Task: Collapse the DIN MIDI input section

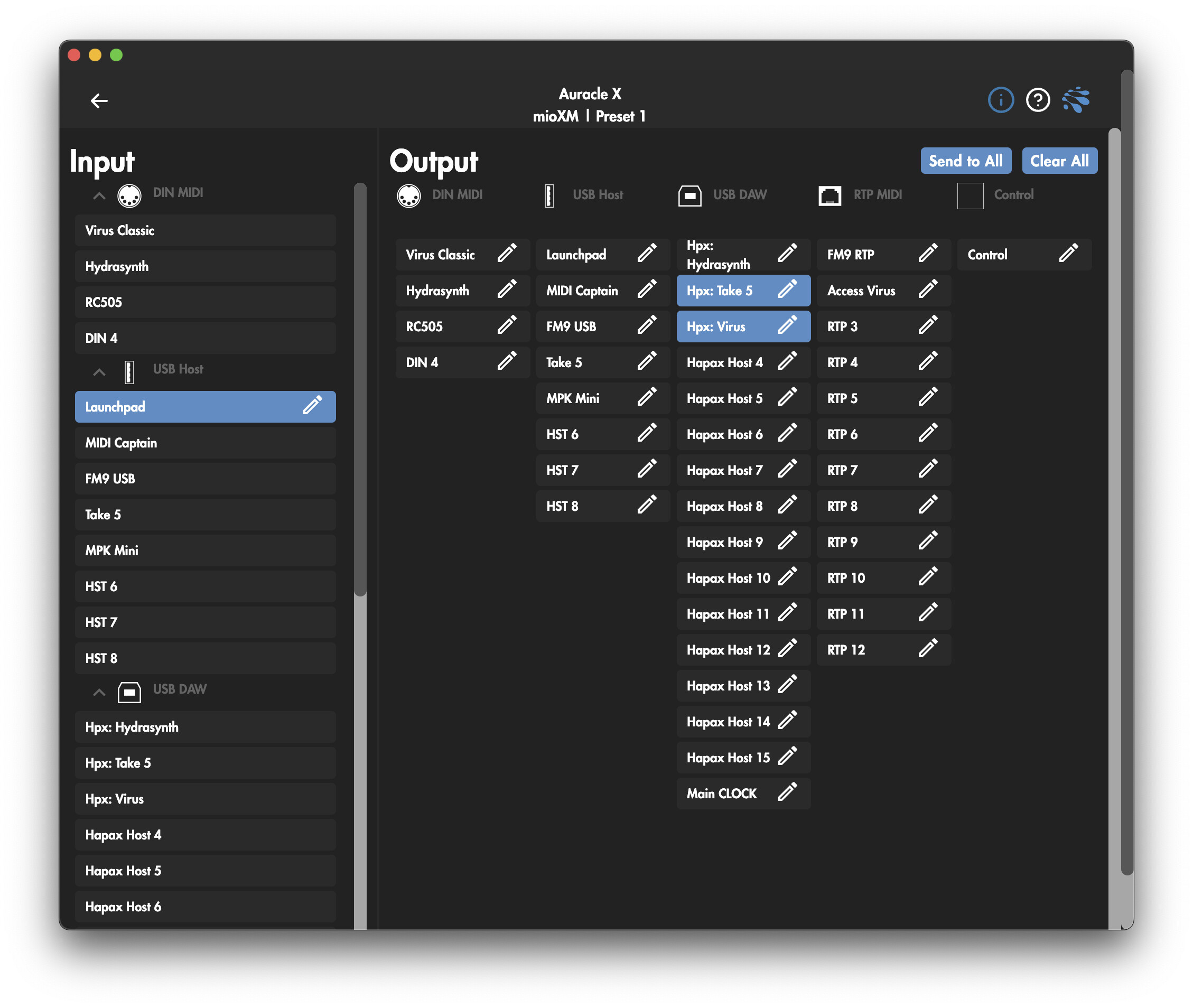Action: (99, 195)
